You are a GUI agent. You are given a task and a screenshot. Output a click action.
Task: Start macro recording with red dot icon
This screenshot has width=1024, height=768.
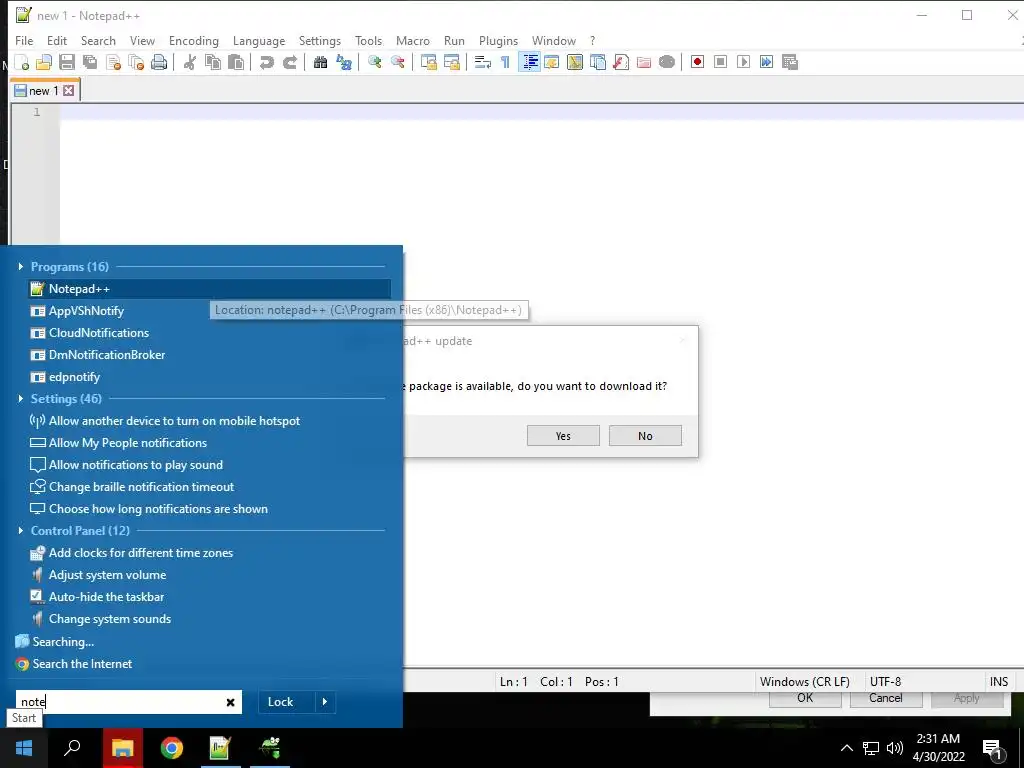[697, 62]
